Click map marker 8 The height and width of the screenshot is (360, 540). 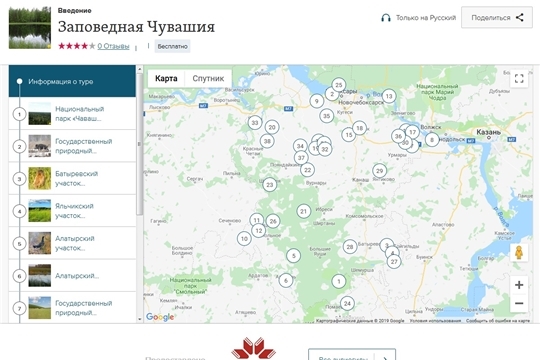(x=432, y=140)
